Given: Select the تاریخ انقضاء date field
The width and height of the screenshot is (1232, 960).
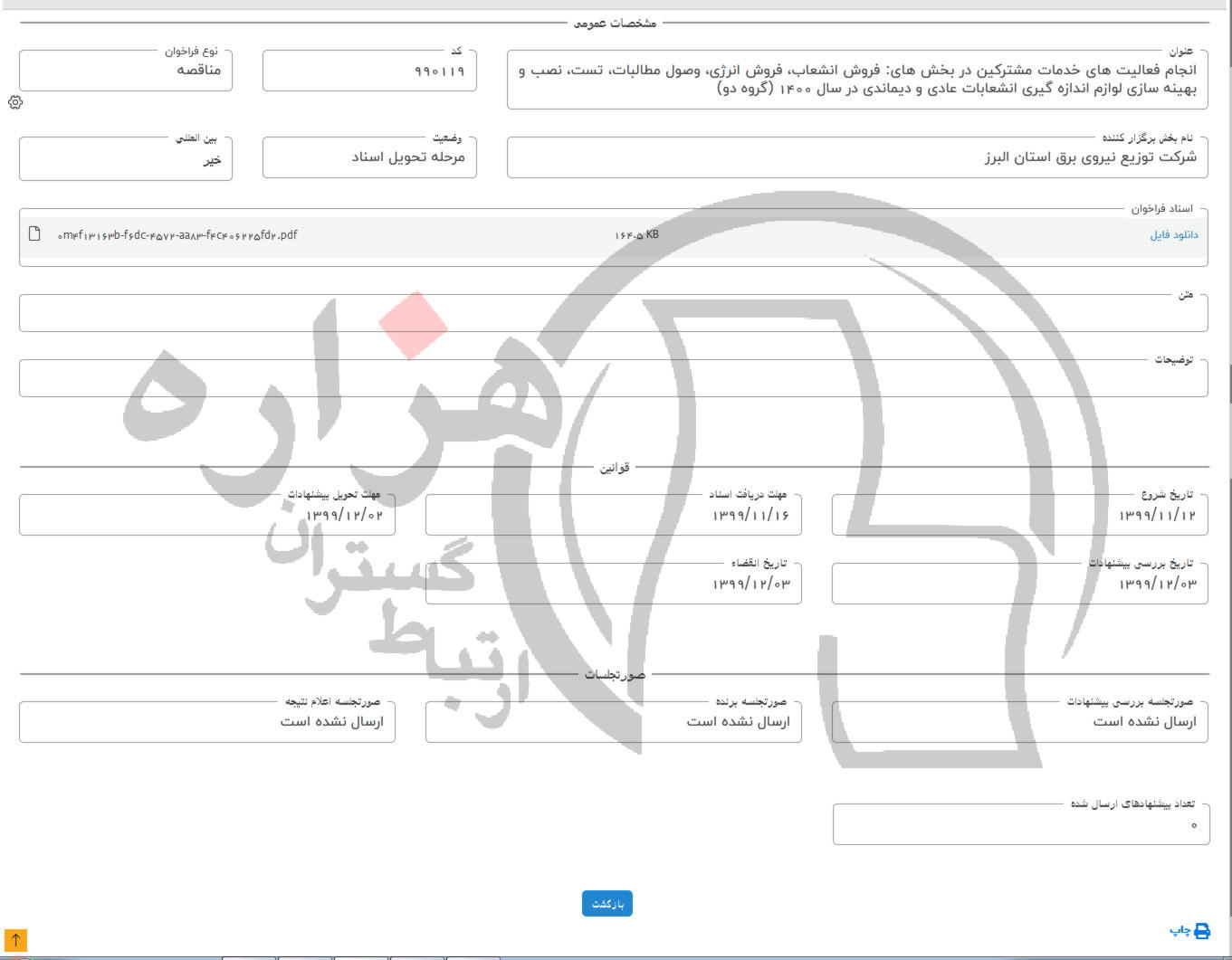Looking at the screenshot, I should (x=613, y=584).
